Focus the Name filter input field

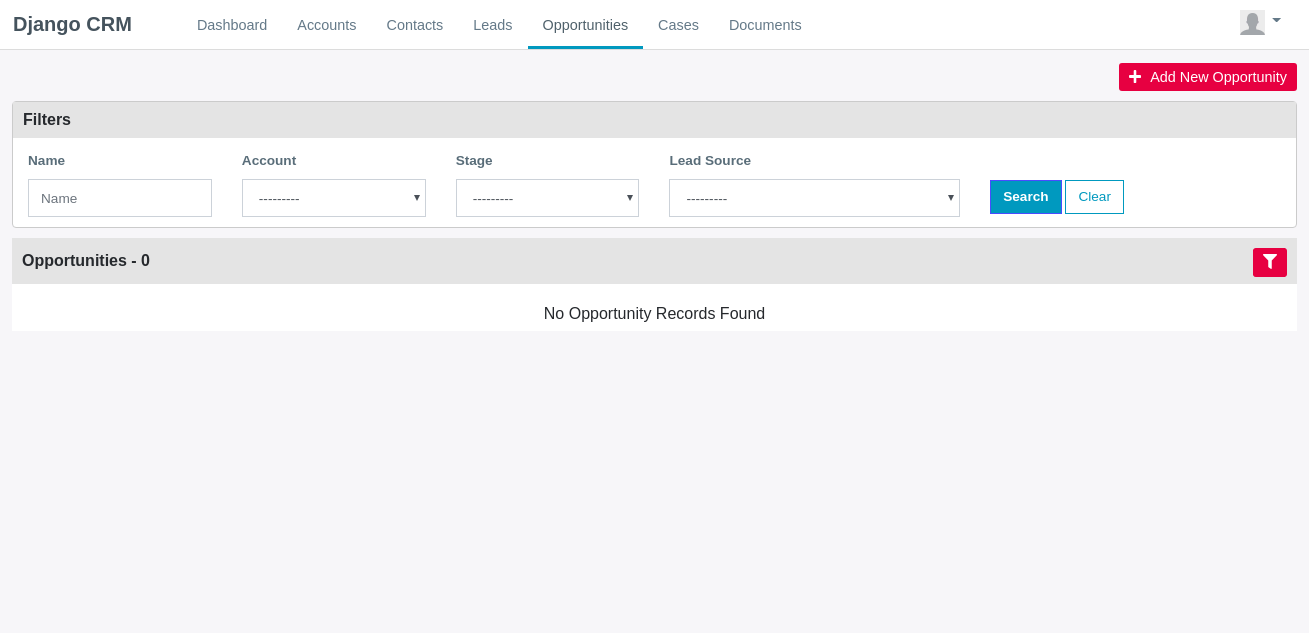(120, 198)
